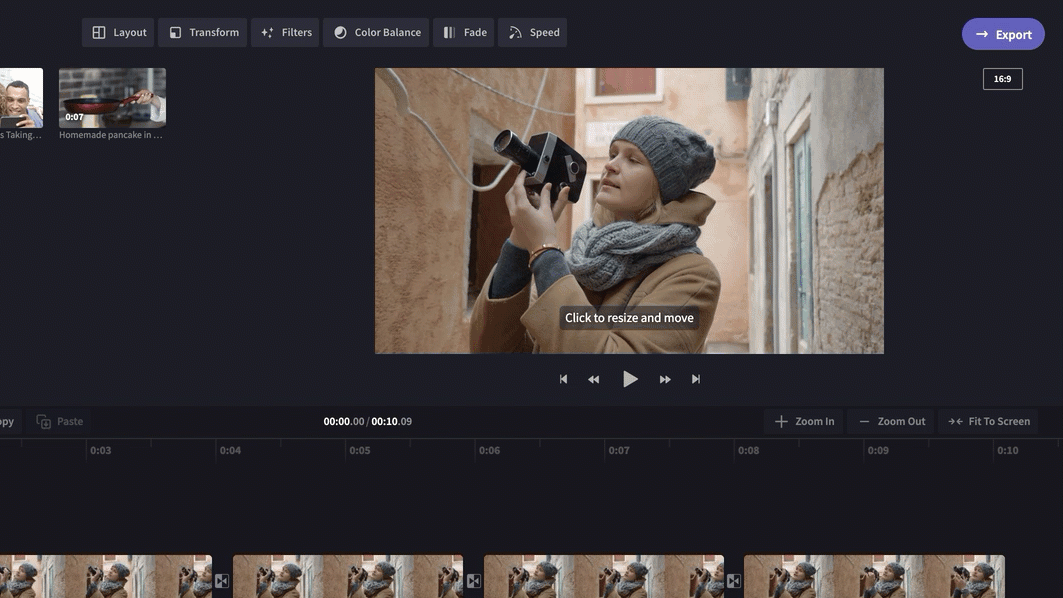Click the Export button
The height and width of the screenshot is (598, 1063).
1003,34
